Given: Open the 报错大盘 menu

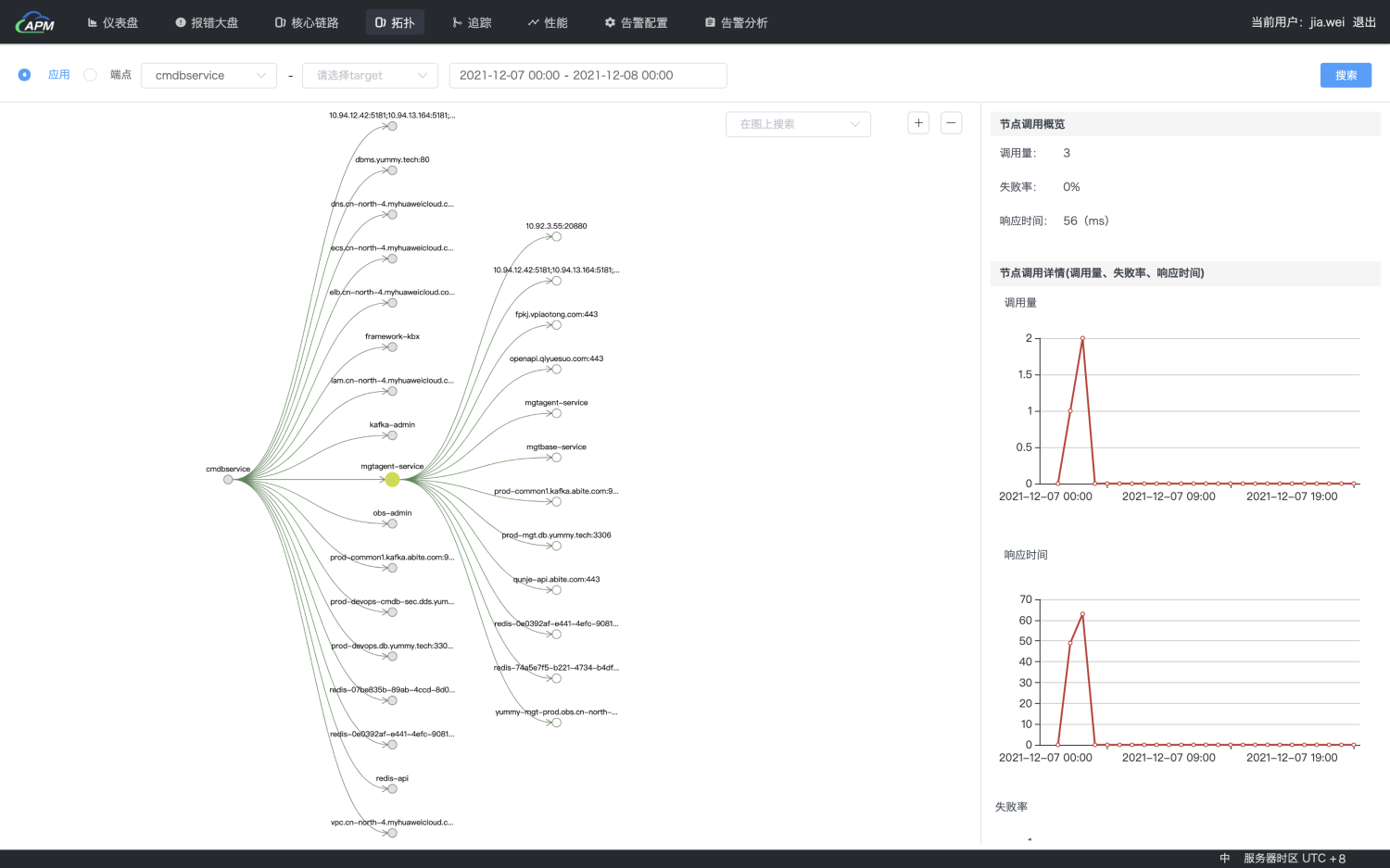Looking at the screenshot, I should coord(207,22).
